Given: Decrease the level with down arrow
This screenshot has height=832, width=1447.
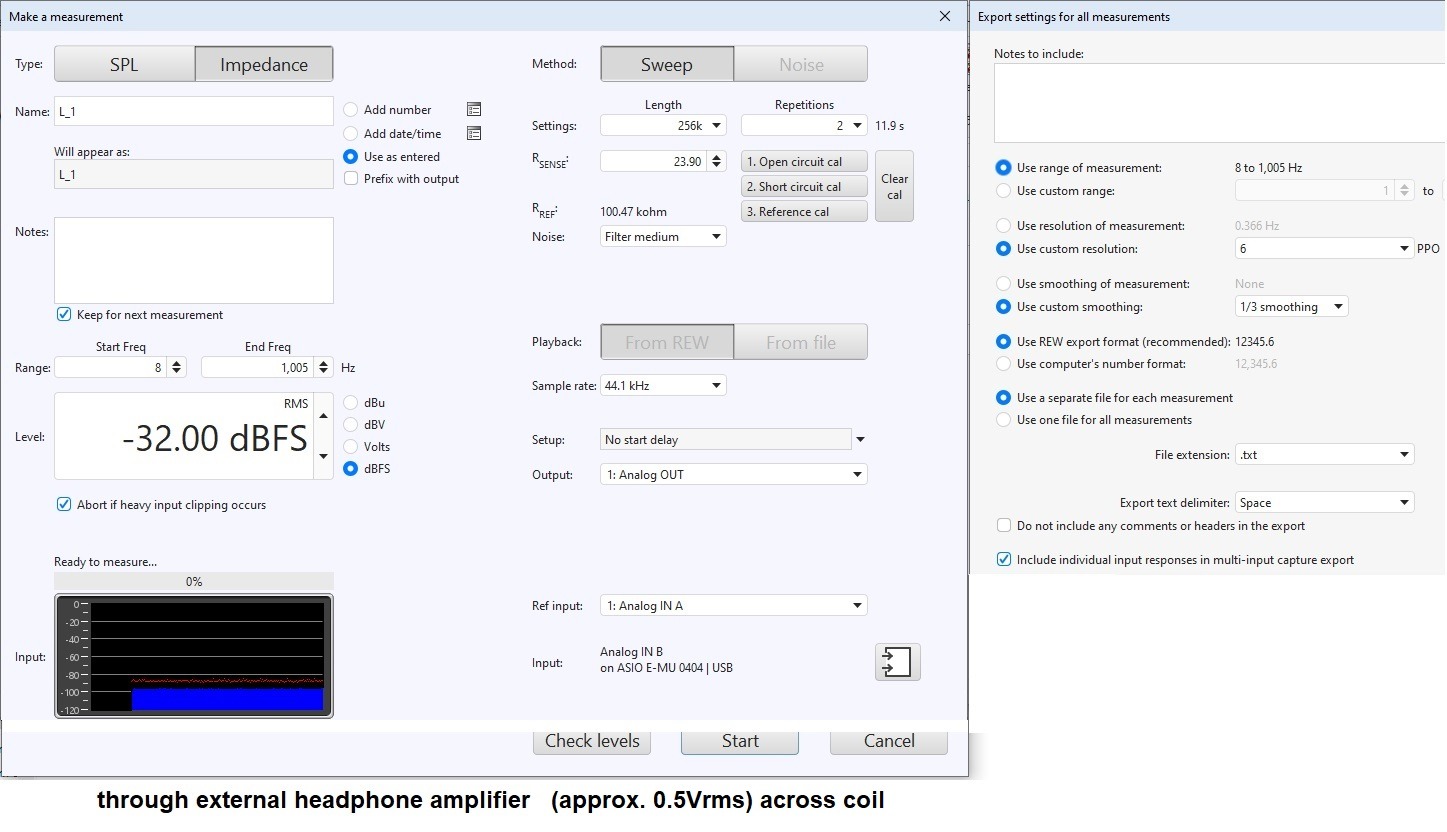Looking at the screenshot, I should (x=322, y=457).
